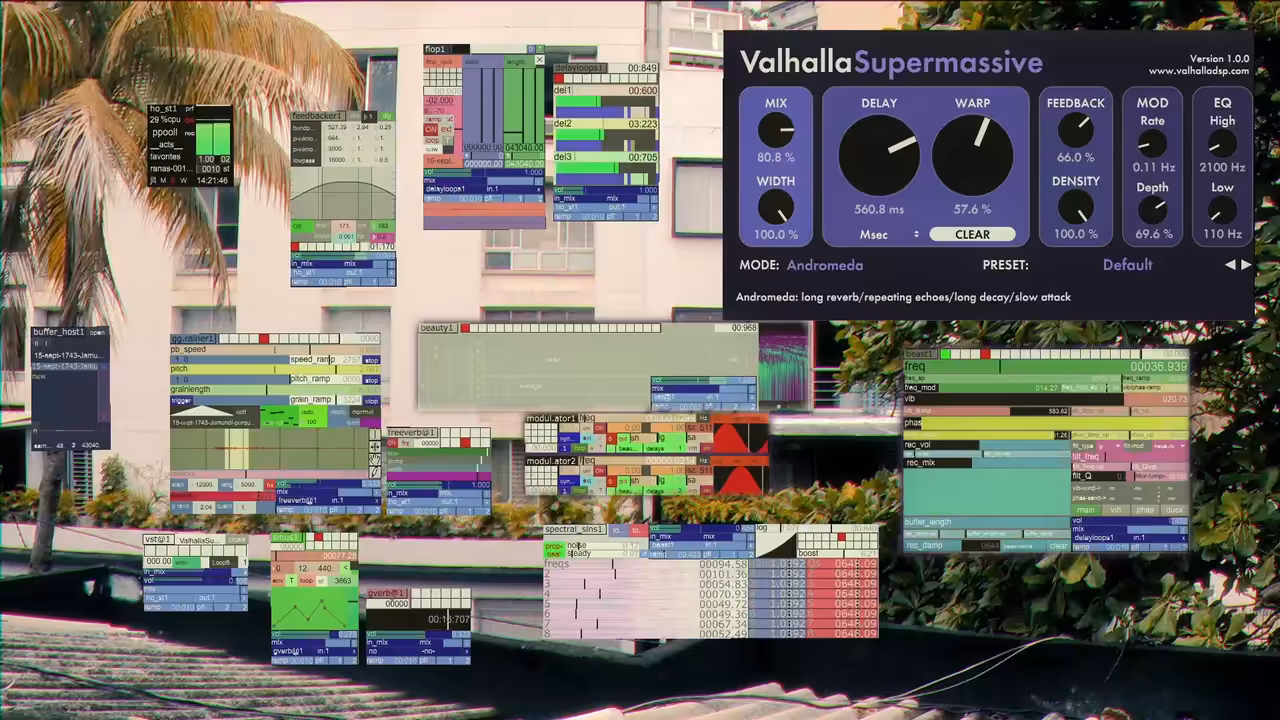Click the feedbacker1 EQ curve display
Viewport: 1280px width, 720px height.
click(x=343, y=193)
